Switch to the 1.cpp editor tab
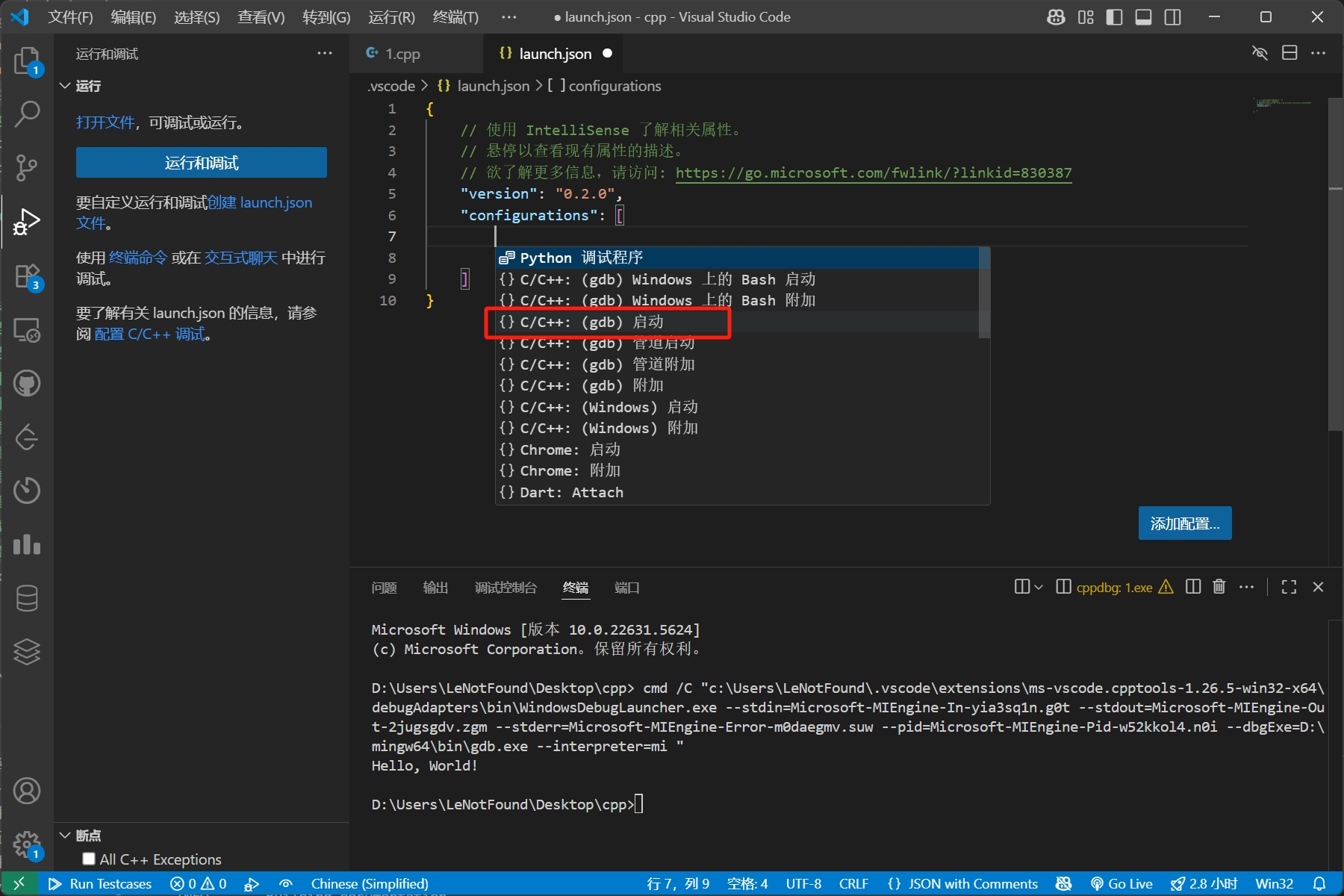The height and width of the screenshot is (896, 1344). [402, 54]
